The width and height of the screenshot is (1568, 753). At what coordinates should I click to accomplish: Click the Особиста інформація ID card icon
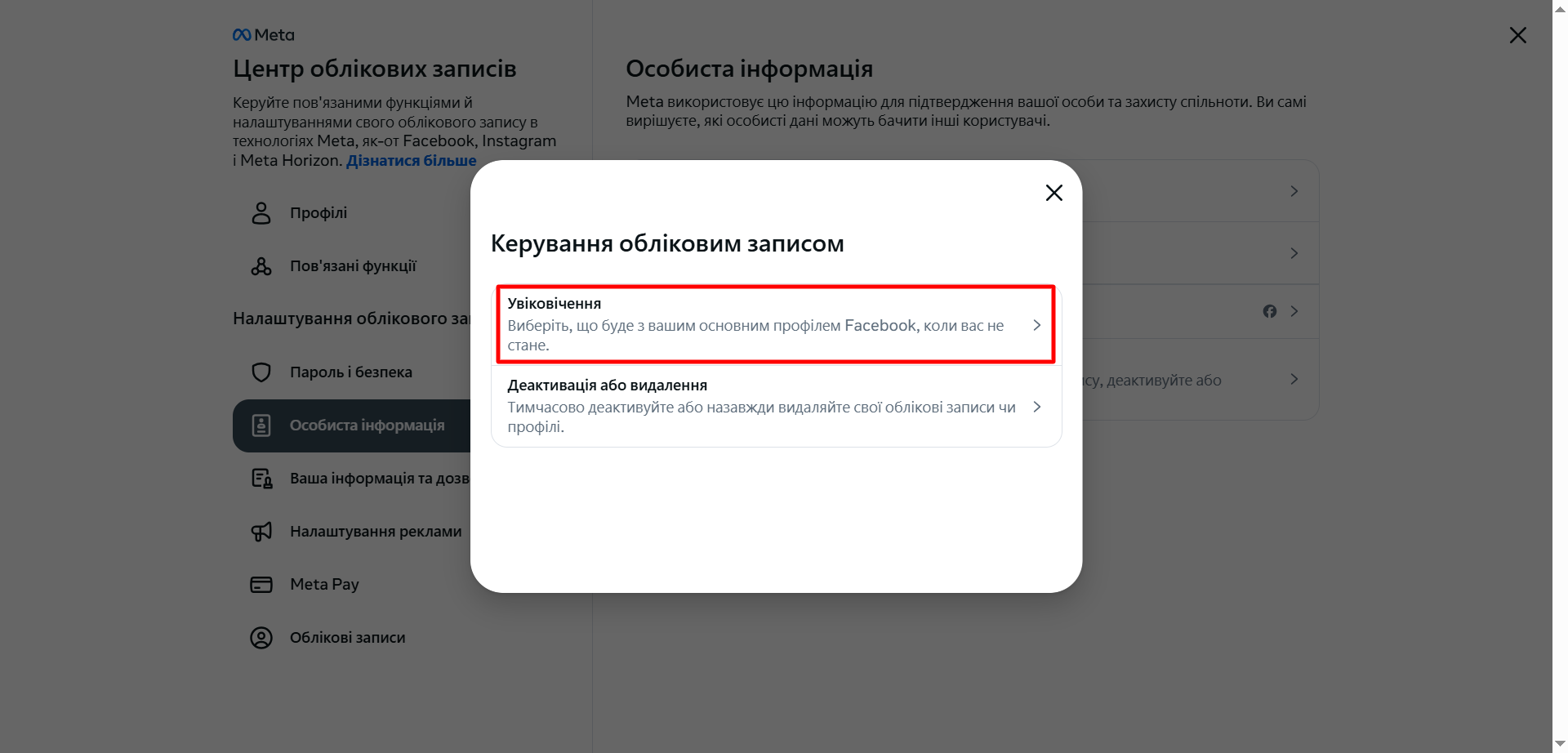click(x=261, y=426)
